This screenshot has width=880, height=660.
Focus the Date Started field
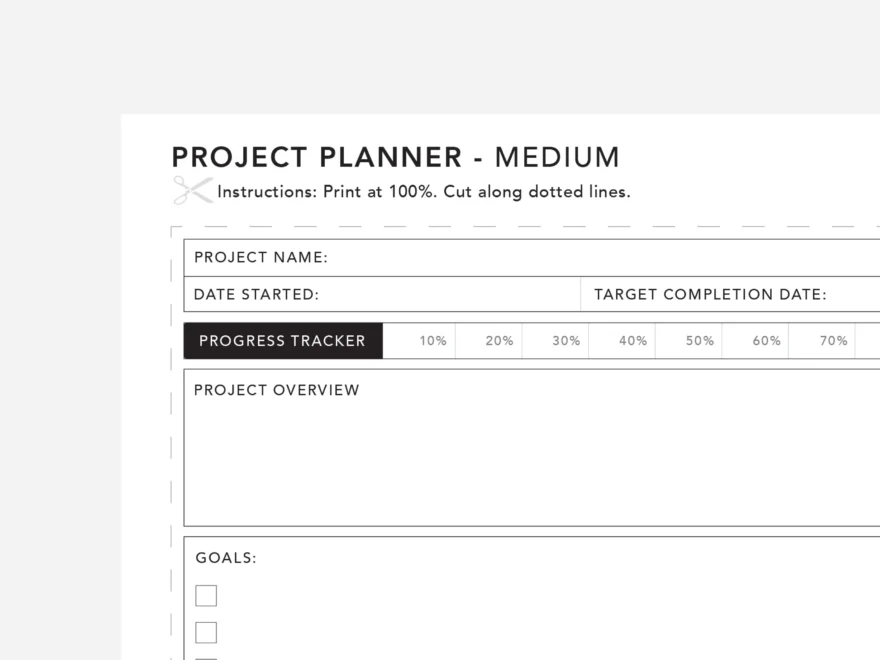[450, 295]
